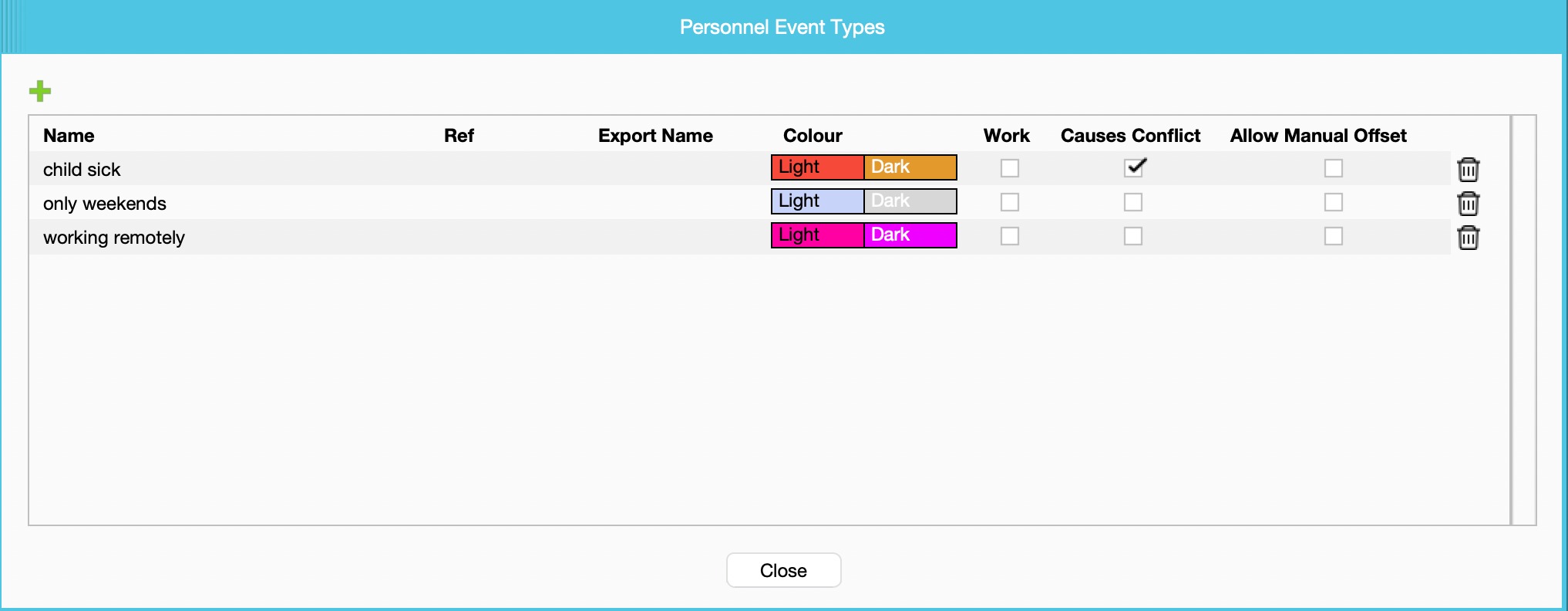This screenshot has width=1568, height=611.
Task: Enable Causes Conflict for working remotely
Action: (1133, 236)
